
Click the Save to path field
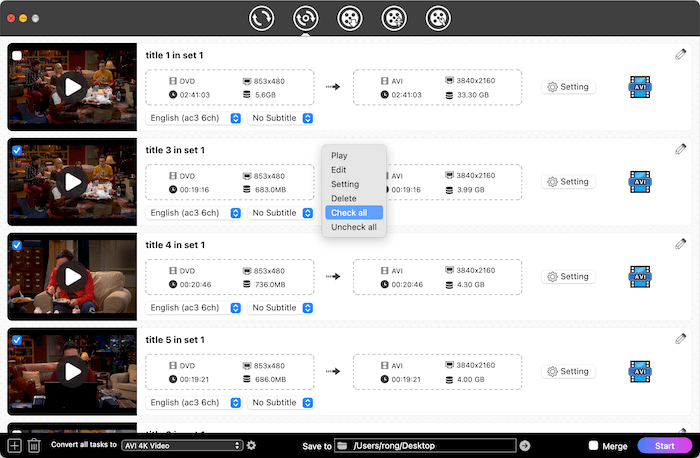pyautogui.click(x=431, y=445)
